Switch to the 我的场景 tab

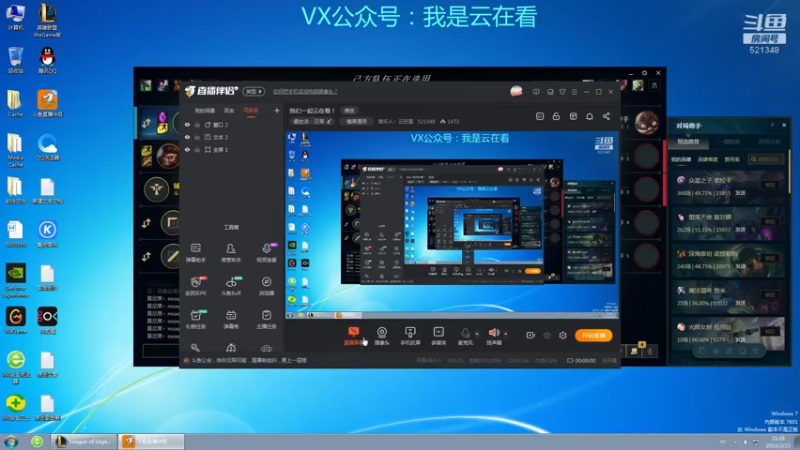(205, 111)
